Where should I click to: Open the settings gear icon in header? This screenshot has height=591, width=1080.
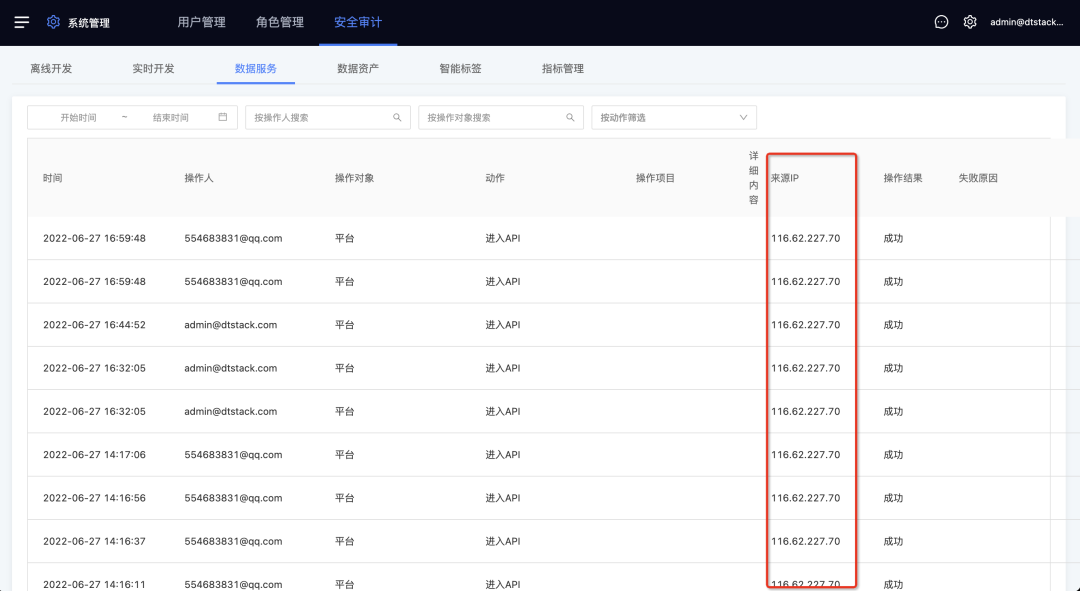[x=970, y=22]
